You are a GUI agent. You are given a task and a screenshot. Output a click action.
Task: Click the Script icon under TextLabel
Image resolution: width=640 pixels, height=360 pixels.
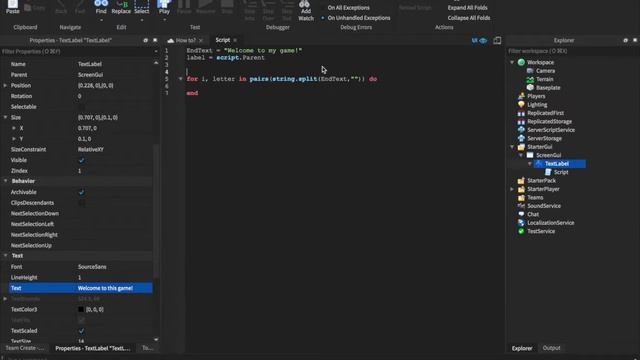click(548, 172)
